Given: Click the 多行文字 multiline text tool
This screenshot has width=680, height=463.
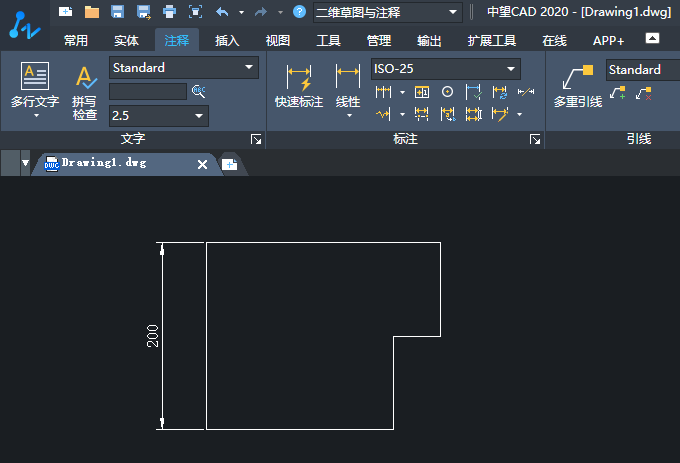Looking at the screenshot, I should 35,85.
